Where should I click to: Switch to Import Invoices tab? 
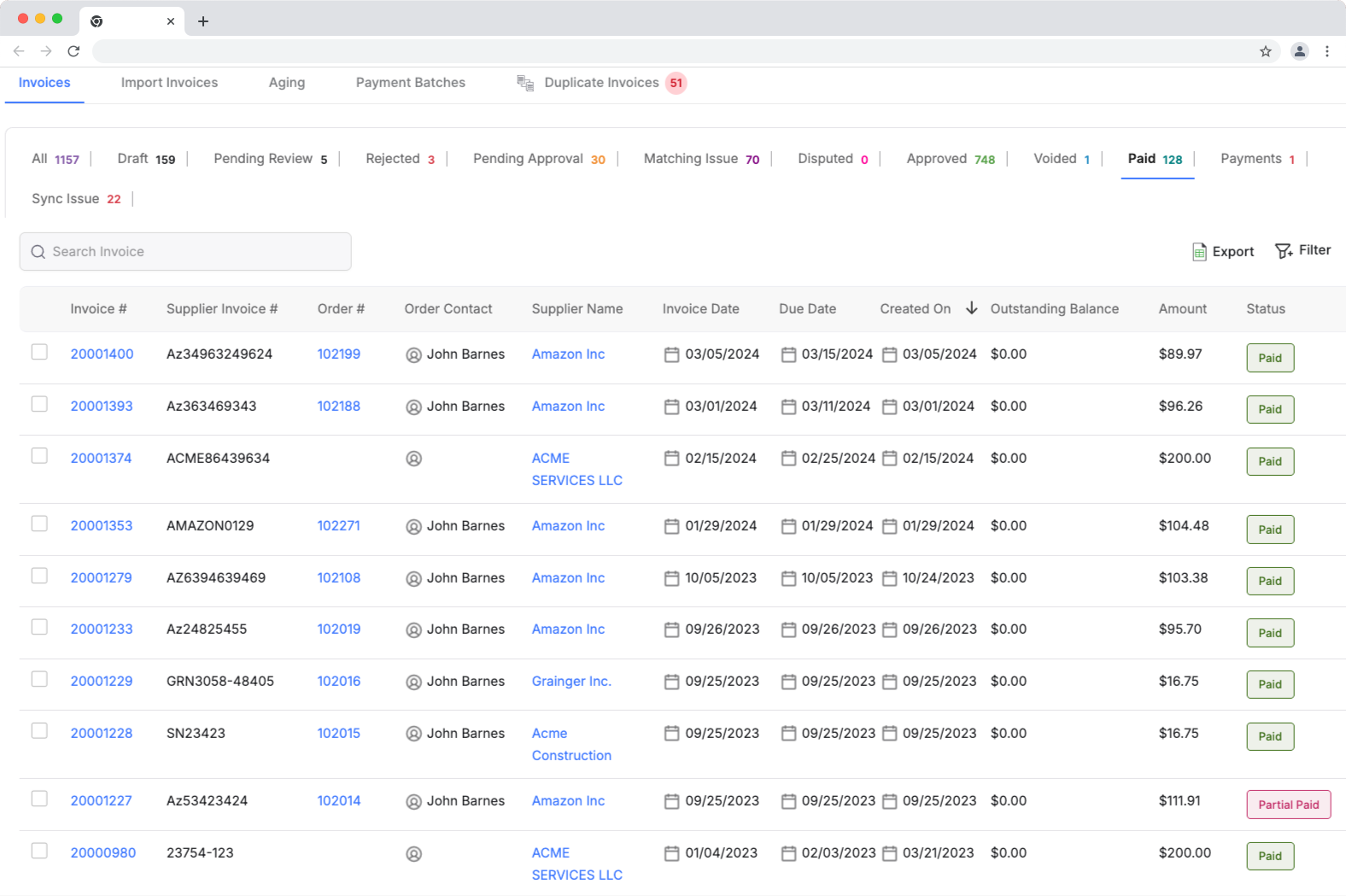click(x=169, y=83)
